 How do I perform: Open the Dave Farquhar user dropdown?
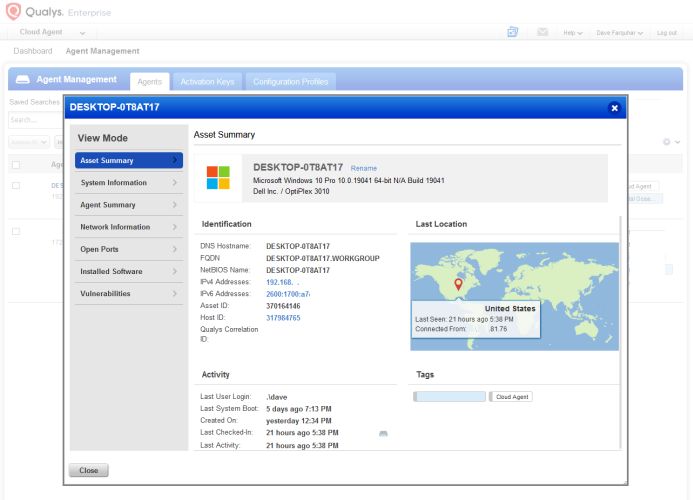(619, 33)
